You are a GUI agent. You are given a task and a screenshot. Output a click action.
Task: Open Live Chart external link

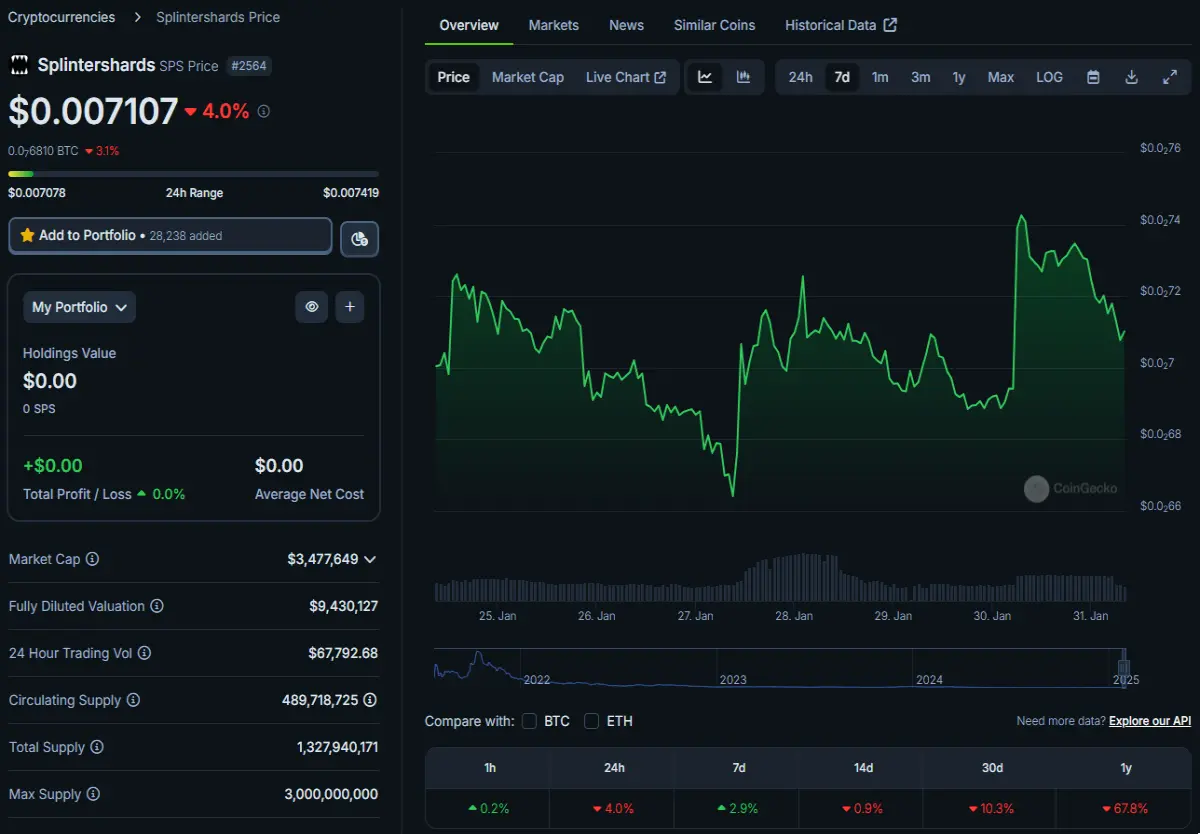tap(626, 77)
